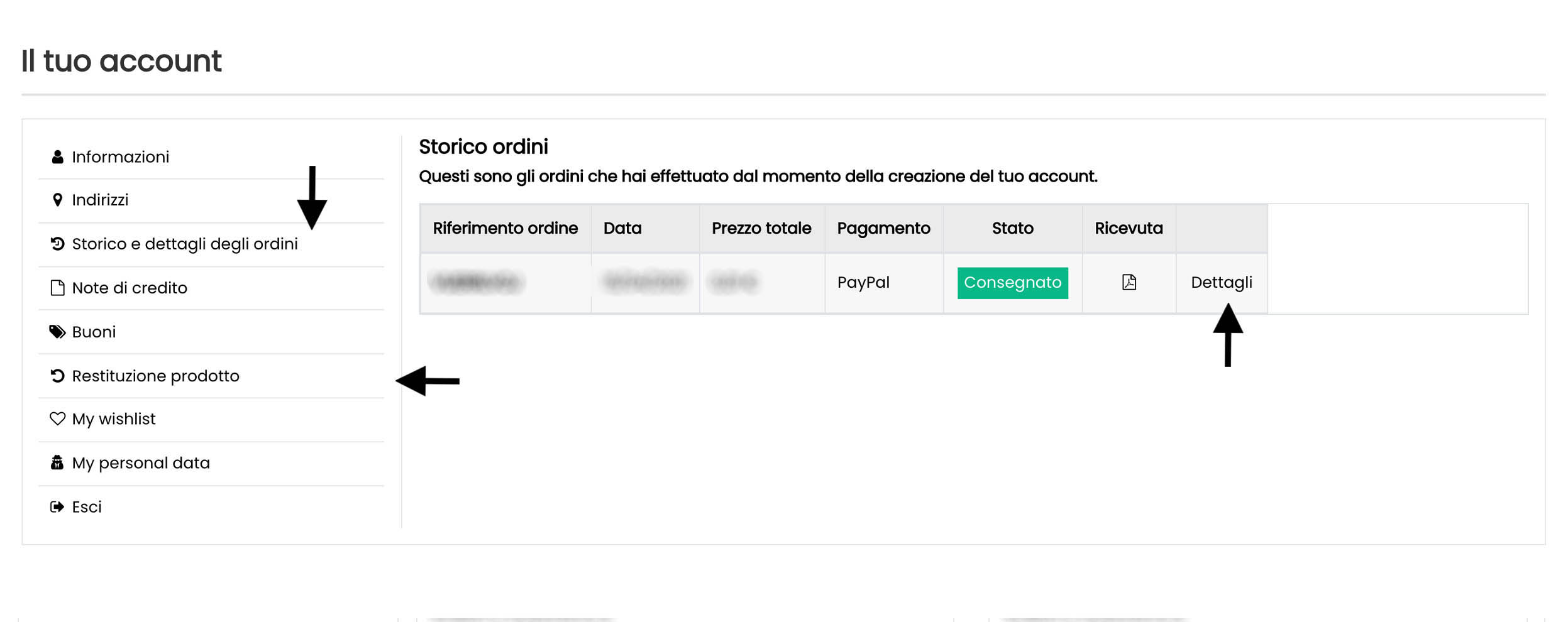
Task: Select My wishlist in sidebar
Action: coord(114,419)
